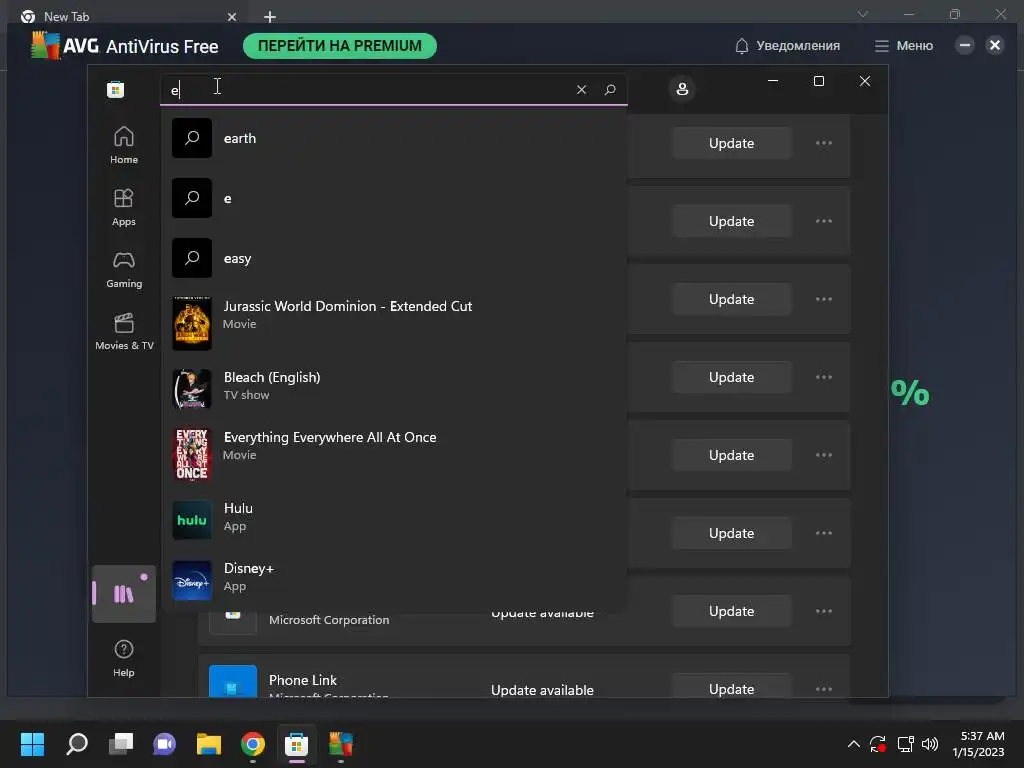The height and width of the screenshot is (768, 1024).
Task: Switch to AVG AntiVirus from taskbar
Action: tap(340, 744)
